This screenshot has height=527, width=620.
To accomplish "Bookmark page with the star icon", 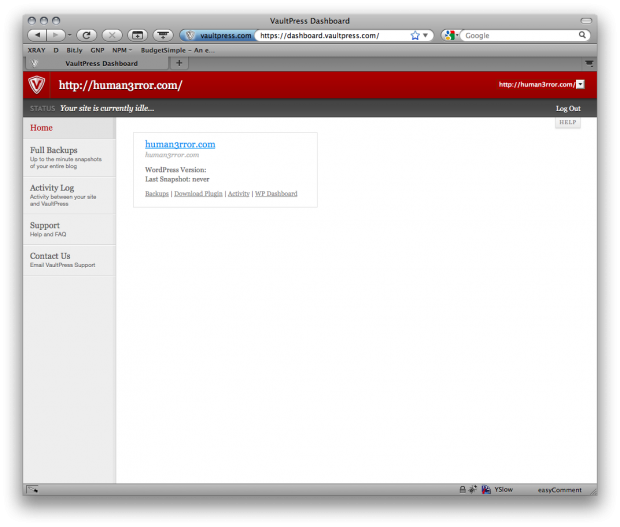I will (415, 36).
